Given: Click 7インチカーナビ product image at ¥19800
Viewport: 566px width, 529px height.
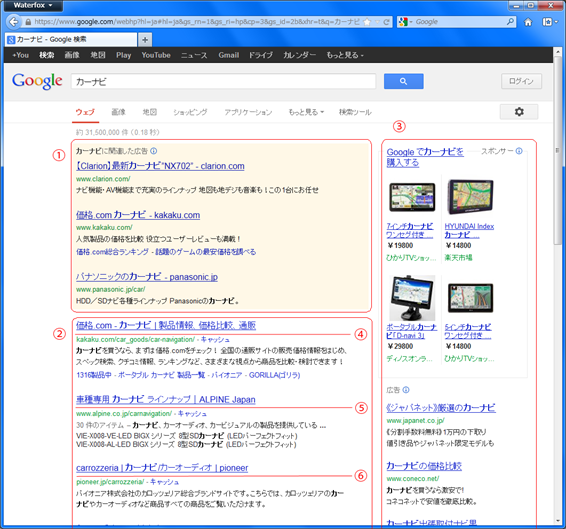Looking at the screenshot, I should tap(412, 197).
